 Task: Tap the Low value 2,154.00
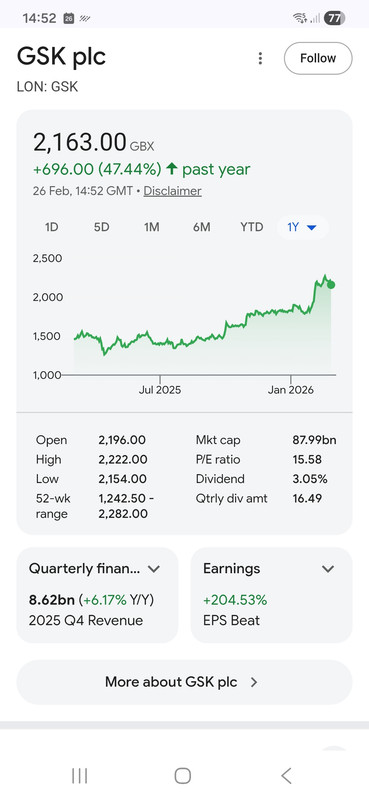122,479
